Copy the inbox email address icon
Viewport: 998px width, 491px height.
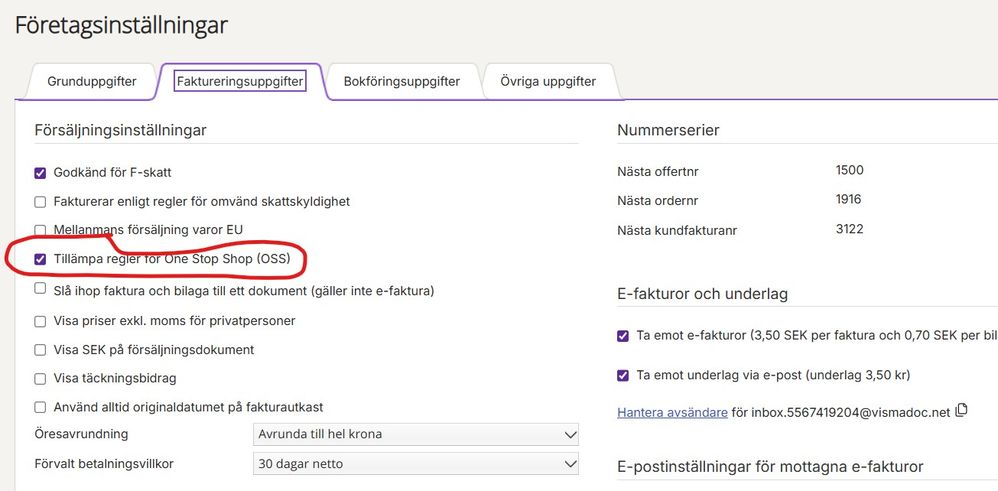pyautogui.click(x=962, y=410)
